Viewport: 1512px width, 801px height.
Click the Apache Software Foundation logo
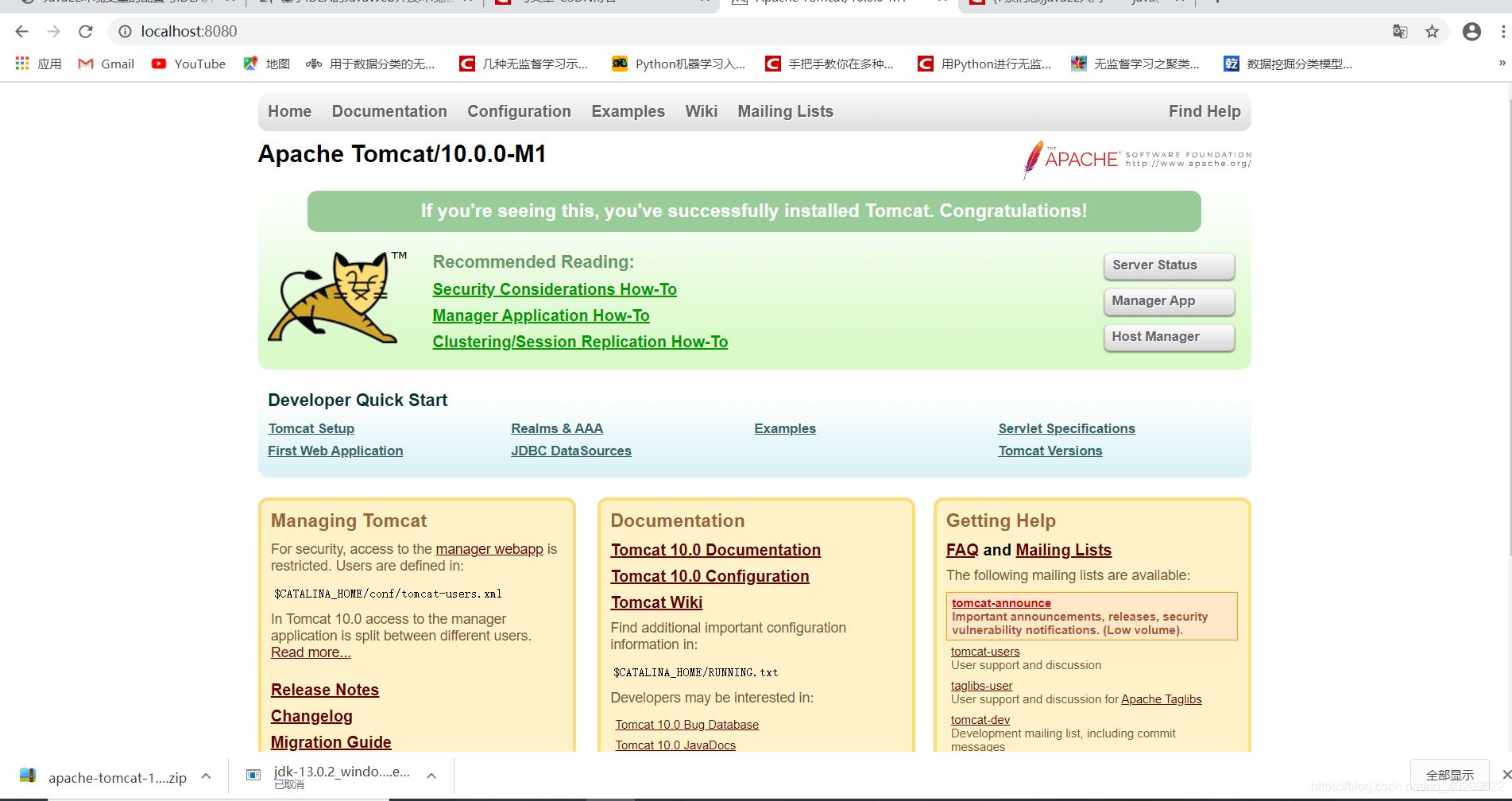[x=1137, y=160]
